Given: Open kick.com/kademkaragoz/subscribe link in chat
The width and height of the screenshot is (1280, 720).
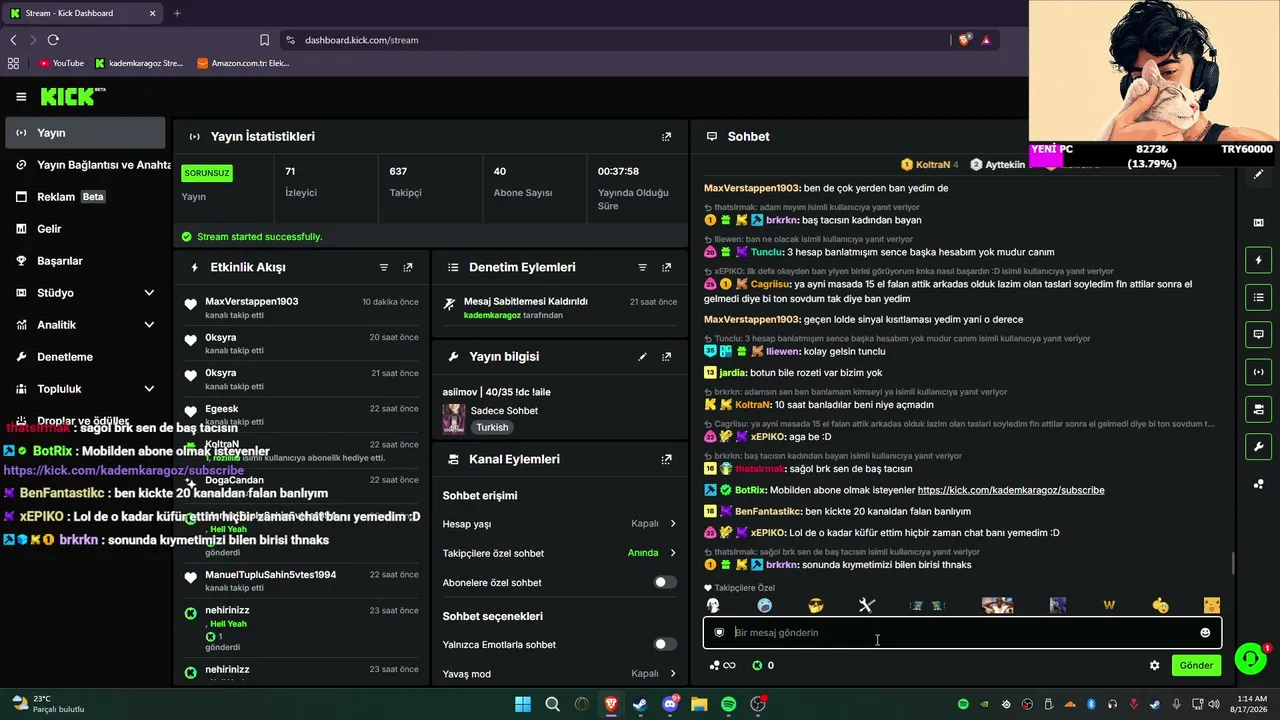Looking at the screenshot, I should point(1011,491).
